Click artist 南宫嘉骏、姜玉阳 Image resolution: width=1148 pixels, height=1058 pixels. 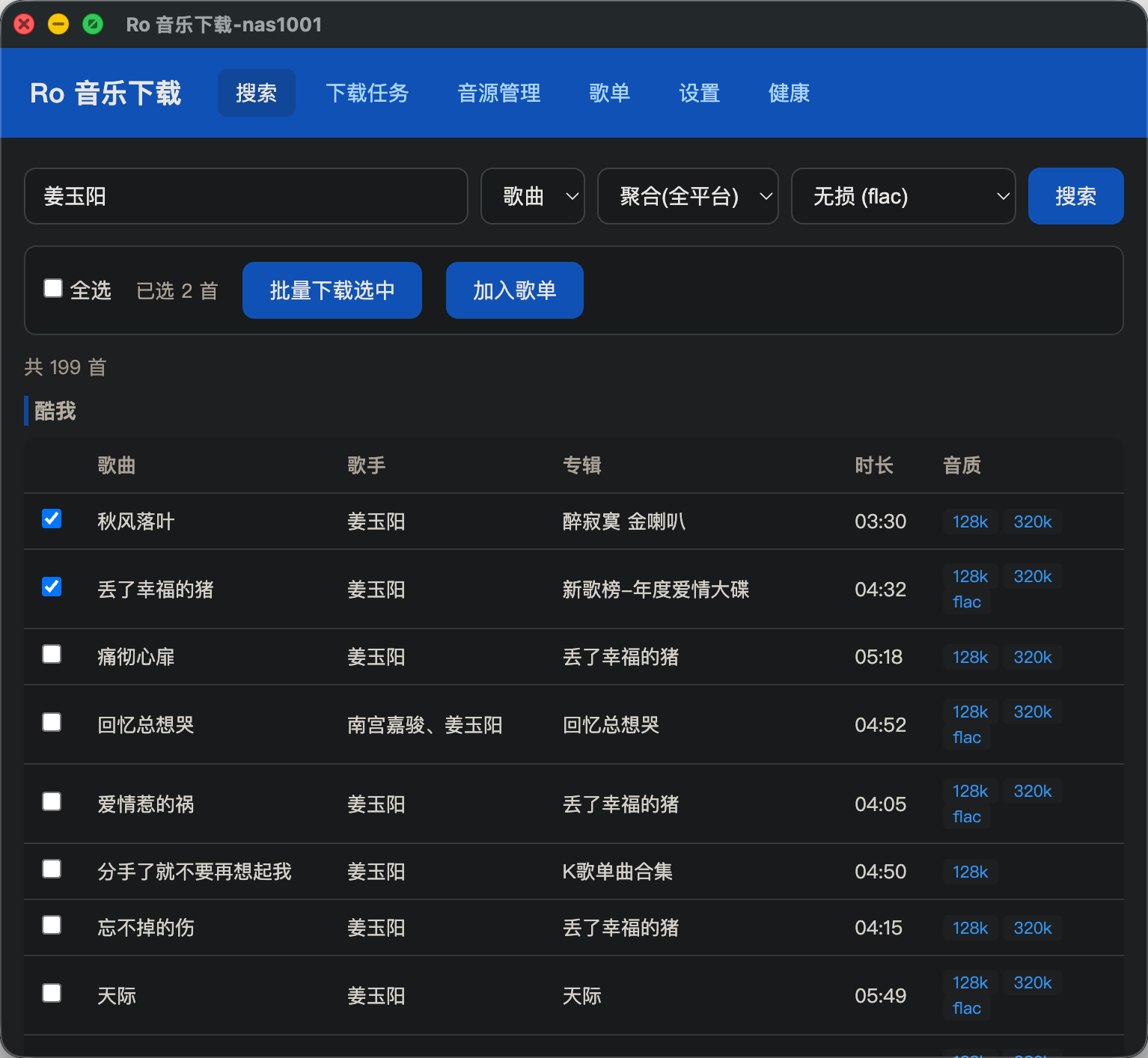(425, 725)
